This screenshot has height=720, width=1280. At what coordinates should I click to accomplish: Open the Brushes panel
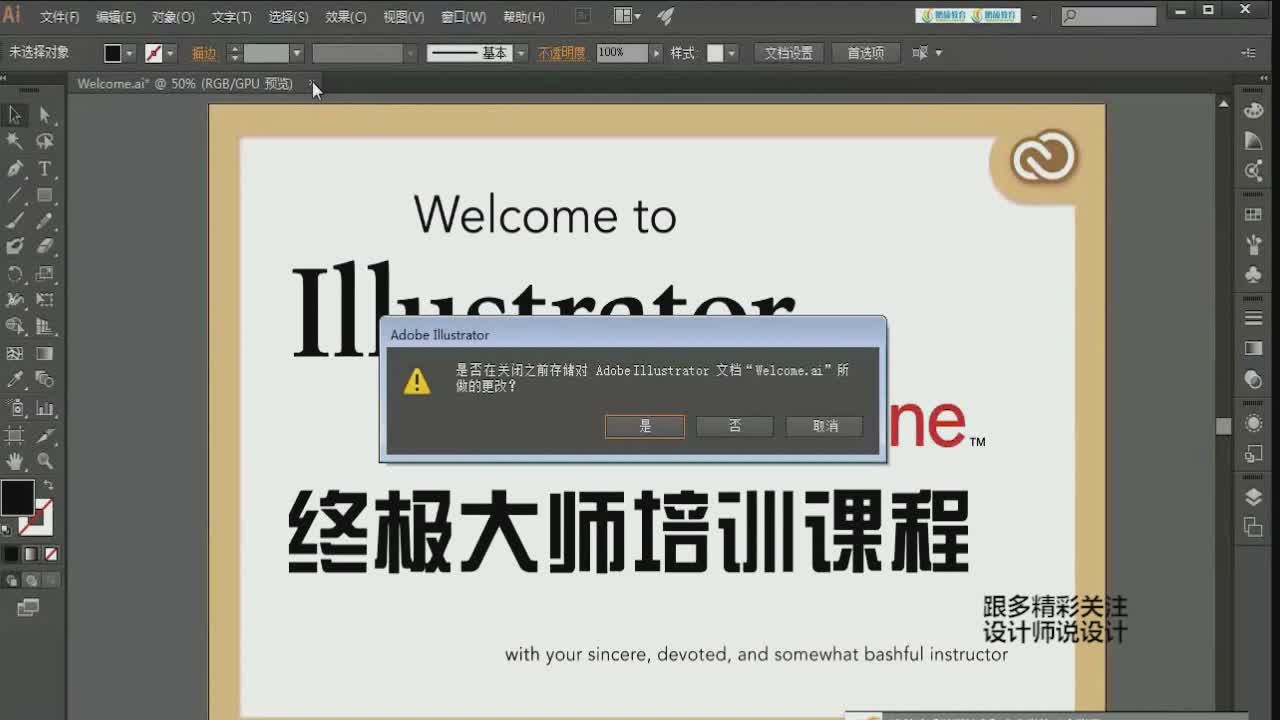click(1253, 244)
